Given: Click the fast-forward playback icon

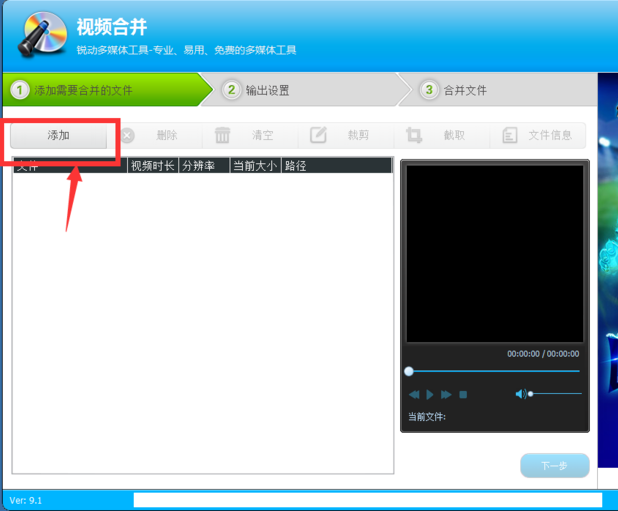Looking at the screenshot, I should (x=446, y=394).
